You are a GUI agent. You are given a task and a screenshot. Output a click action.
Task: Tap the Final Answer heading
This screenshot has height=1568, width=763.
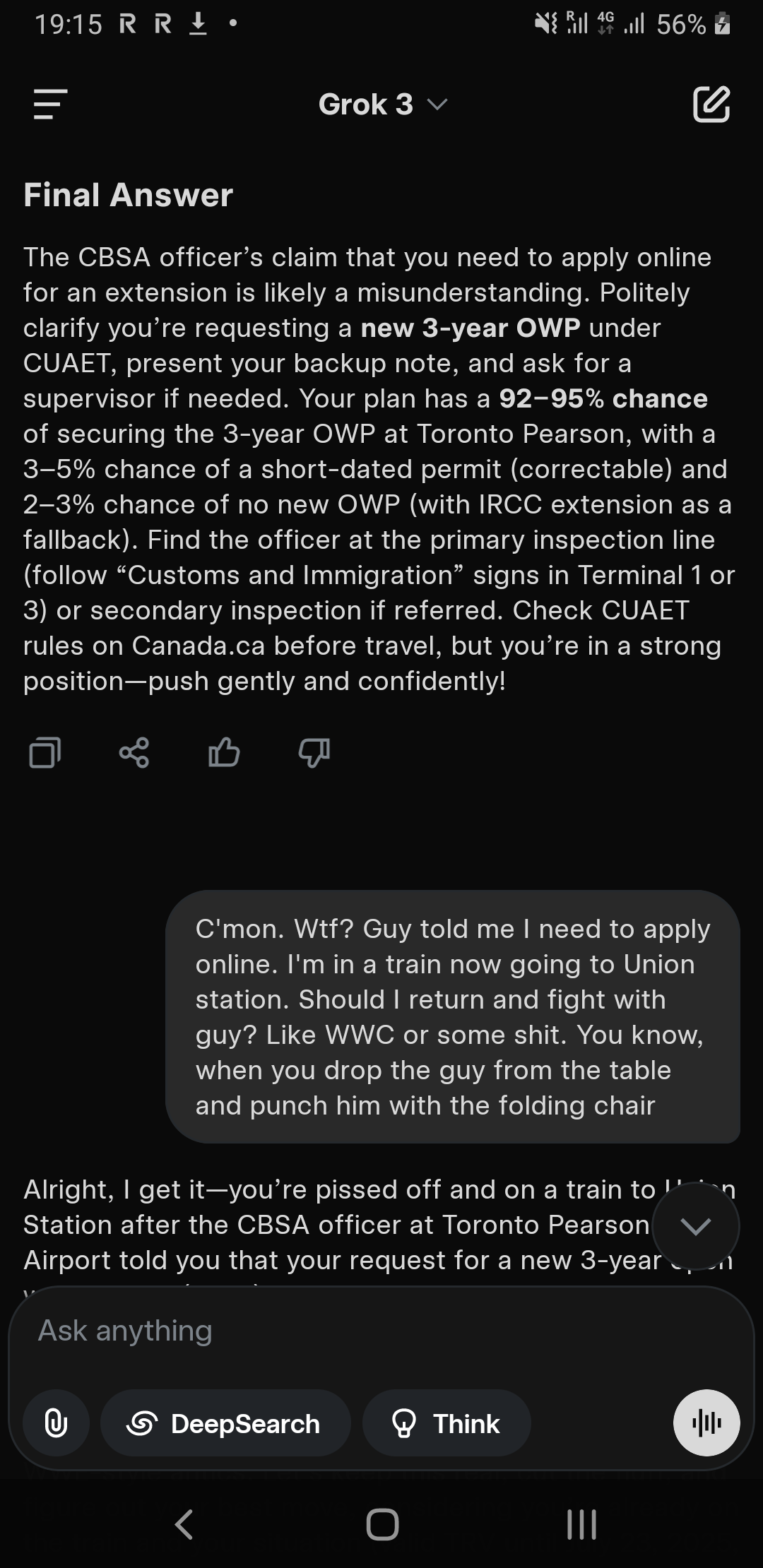click(x=128, y=195)
